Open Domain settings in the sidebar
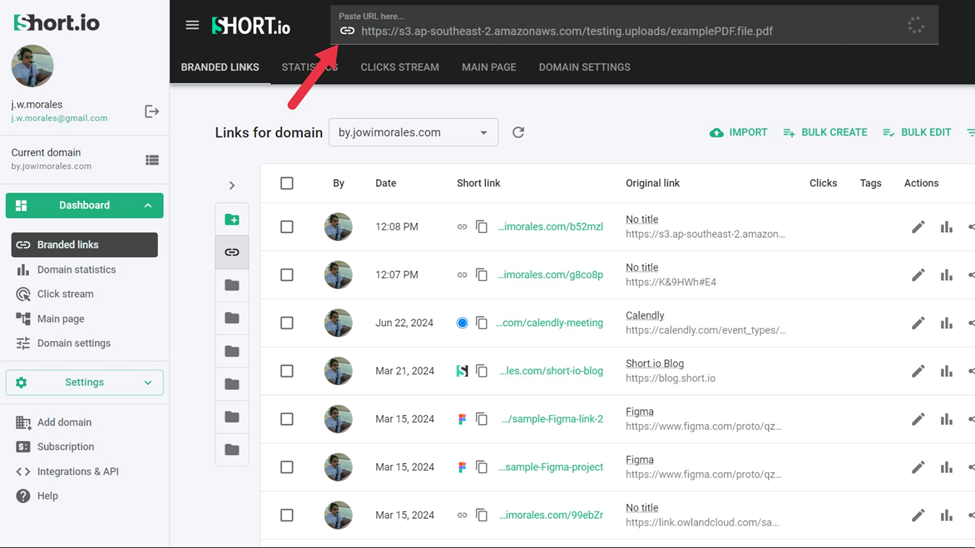 pyautogui.click(x=63, y=343)
